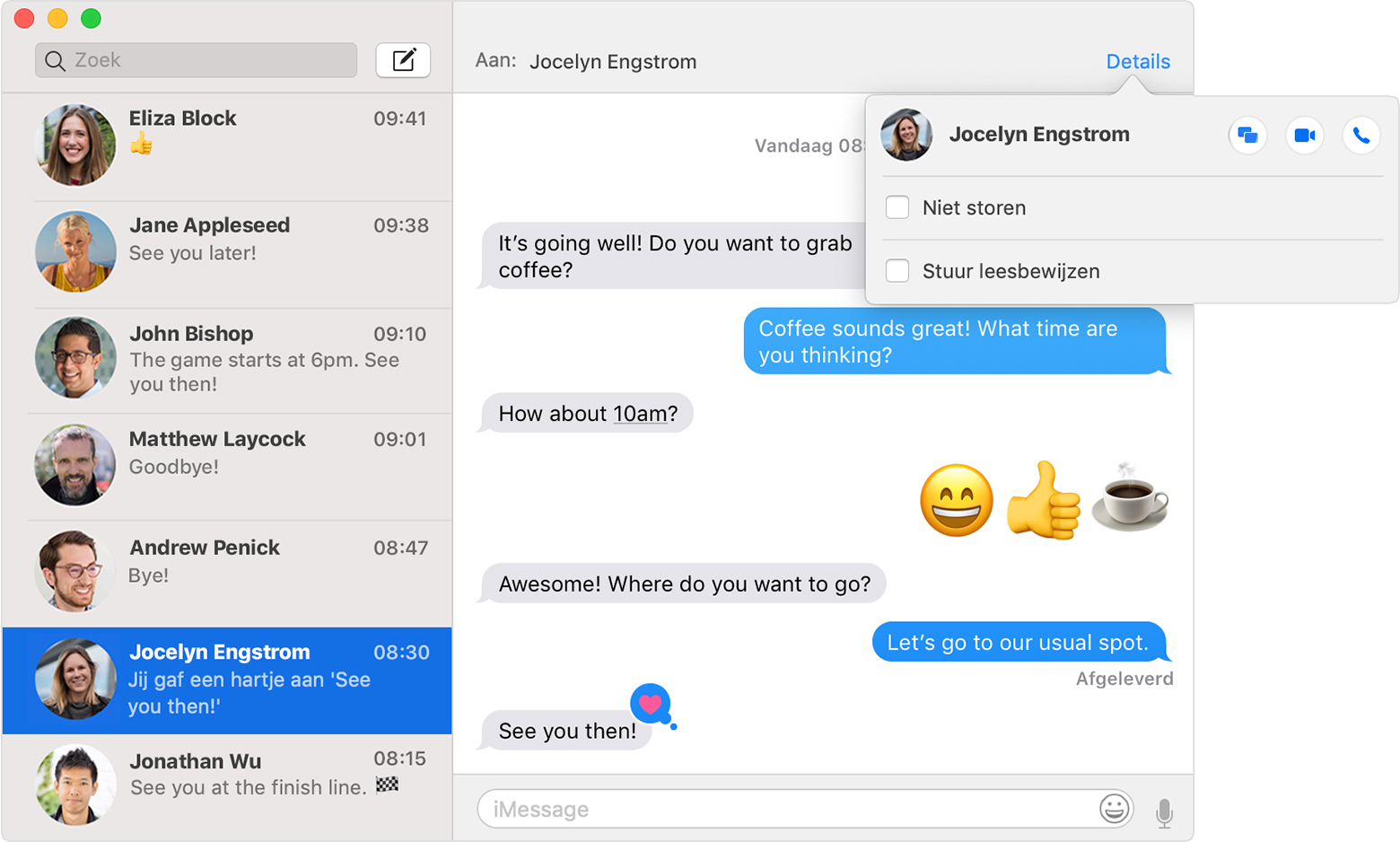
Task: Enable the 'Niet storen' checkbox
Action: (x=897, y=207)
